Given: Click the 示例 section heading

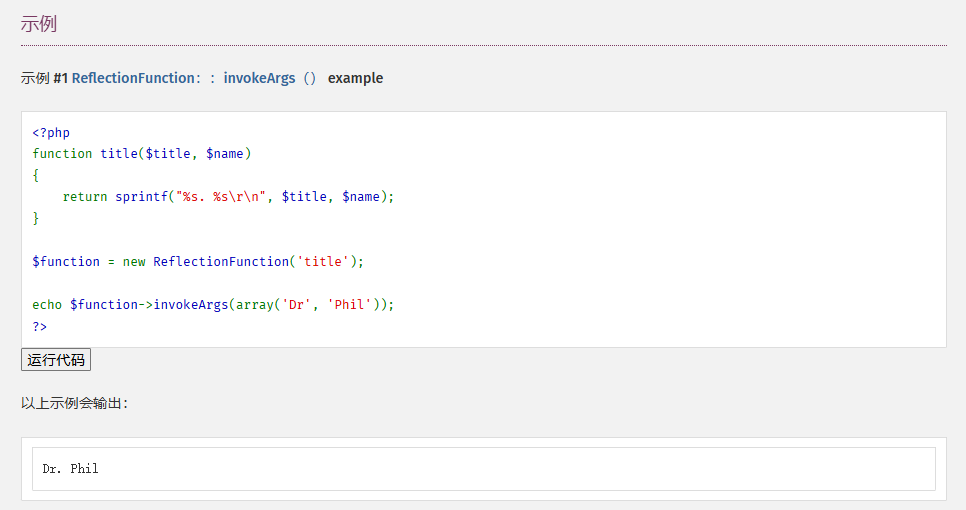Looking at the screenshot, I should tap(39, 24).
